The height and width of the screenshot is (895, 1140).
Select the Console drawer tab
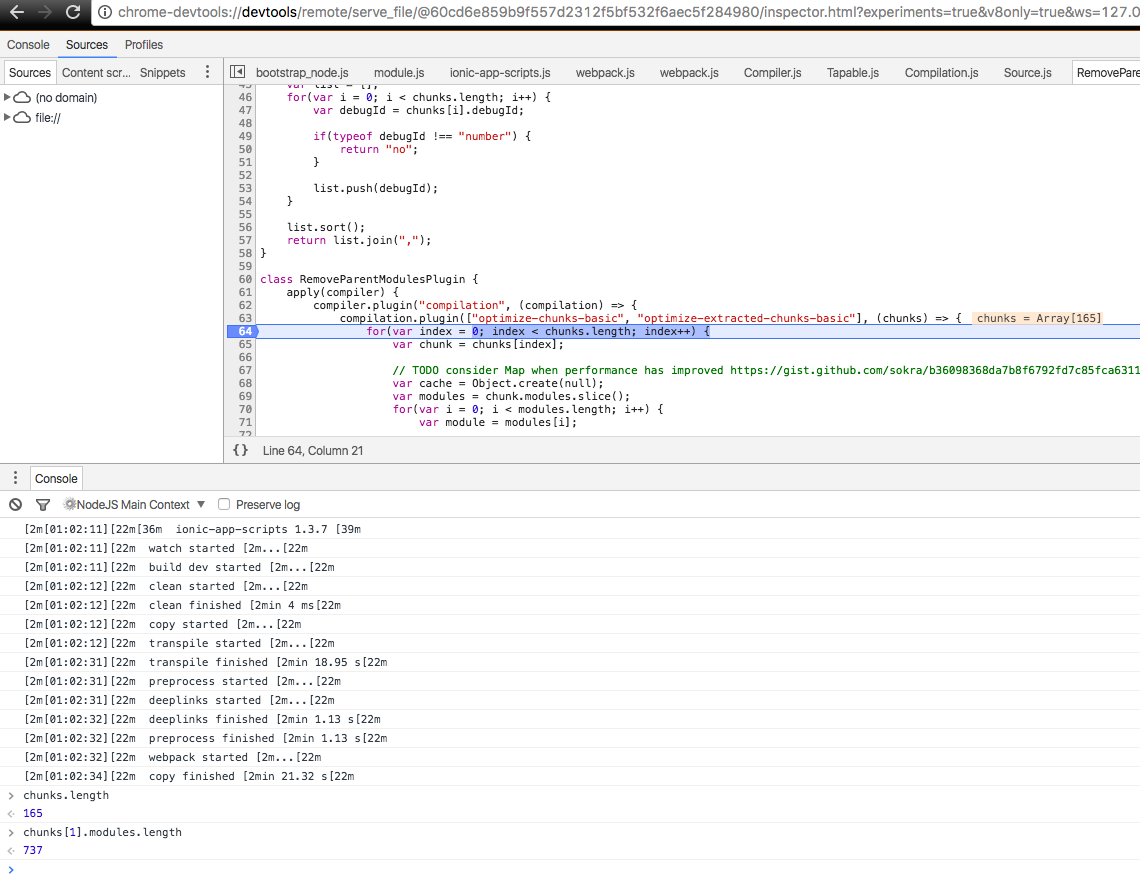56,478
